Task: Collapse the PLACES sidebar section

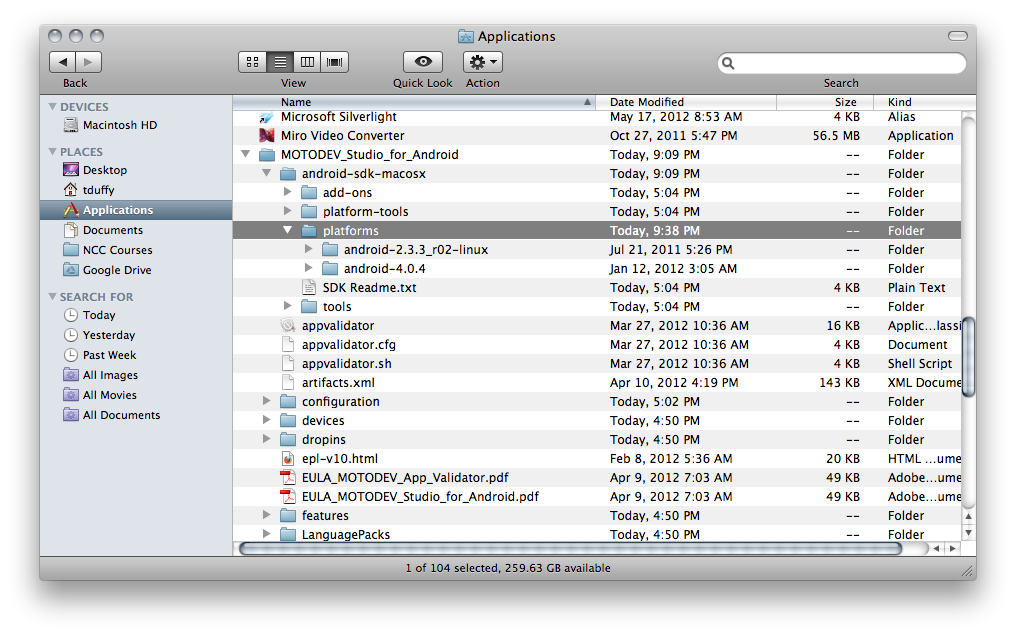Action: pyautogui.click(x=52, y=151)
